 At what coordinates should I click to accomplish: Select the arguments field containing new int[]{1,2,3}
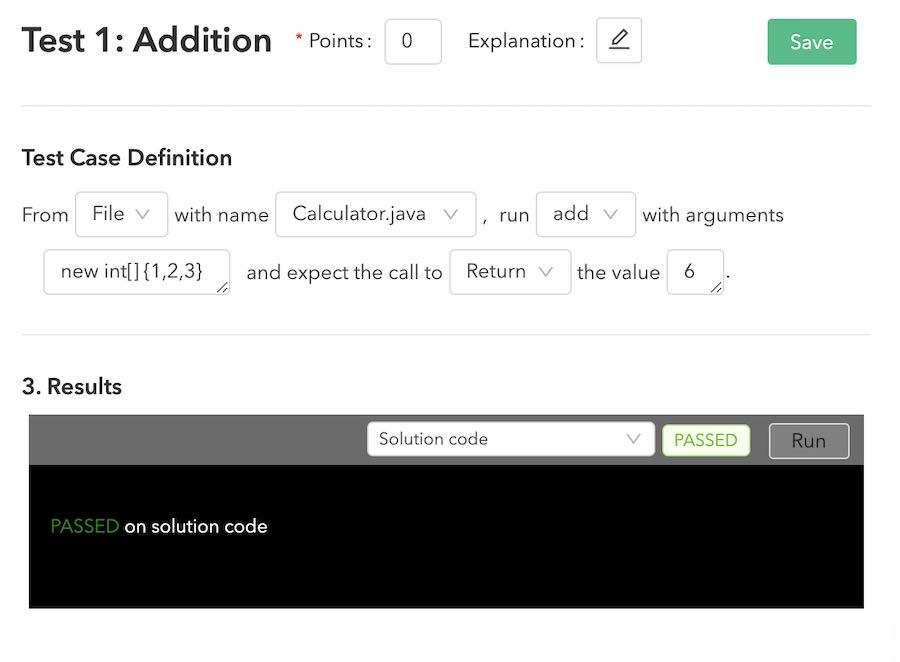136,271
